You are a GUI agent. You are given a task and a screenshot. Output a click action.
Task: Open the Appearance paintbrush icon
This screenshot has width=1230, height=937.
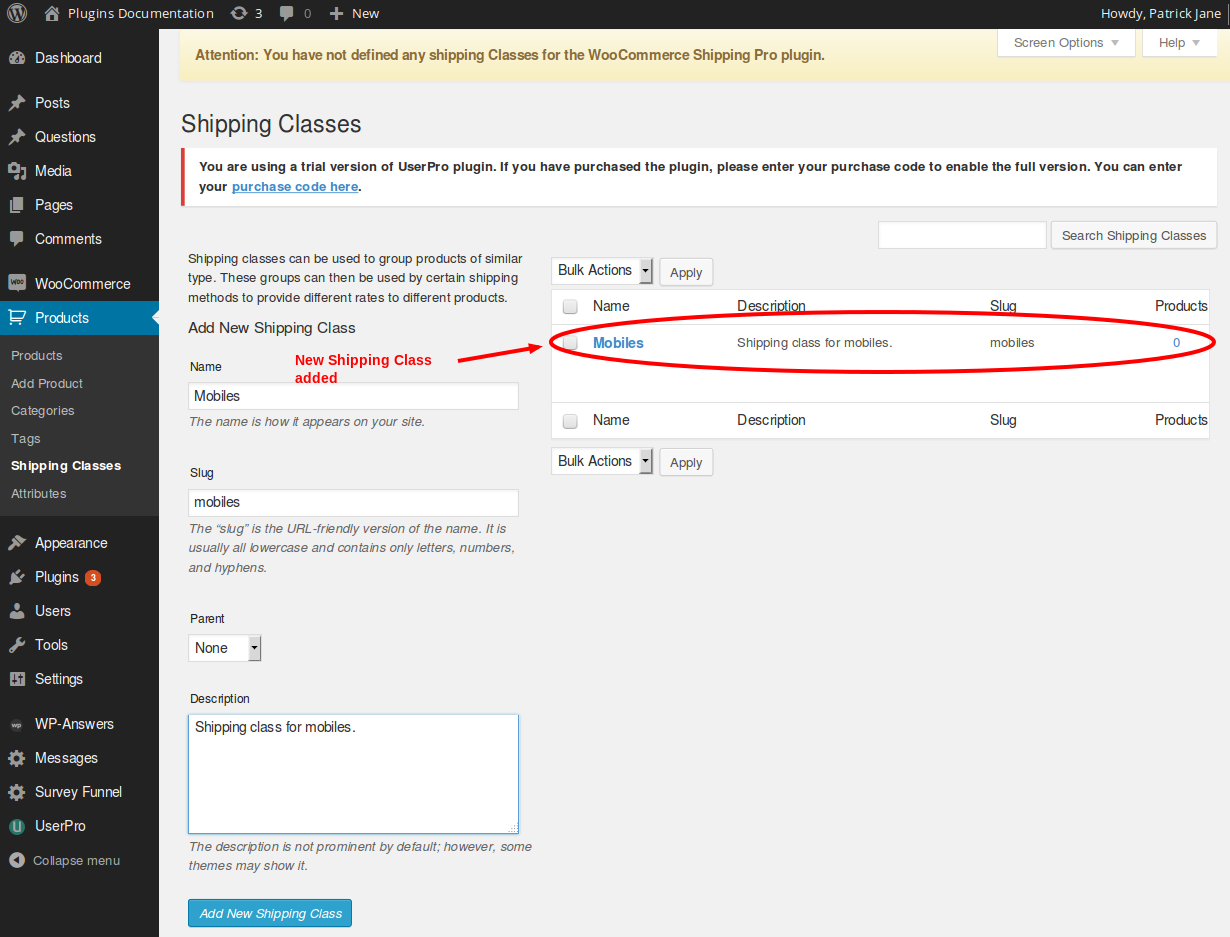17,543
